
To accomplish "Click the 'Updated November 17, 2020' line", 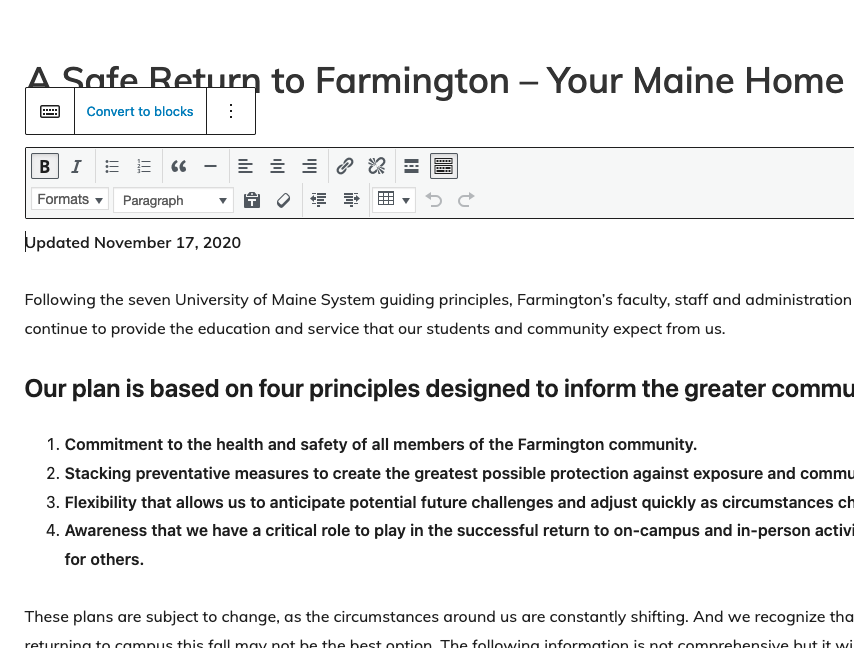I will click(133, 243).
